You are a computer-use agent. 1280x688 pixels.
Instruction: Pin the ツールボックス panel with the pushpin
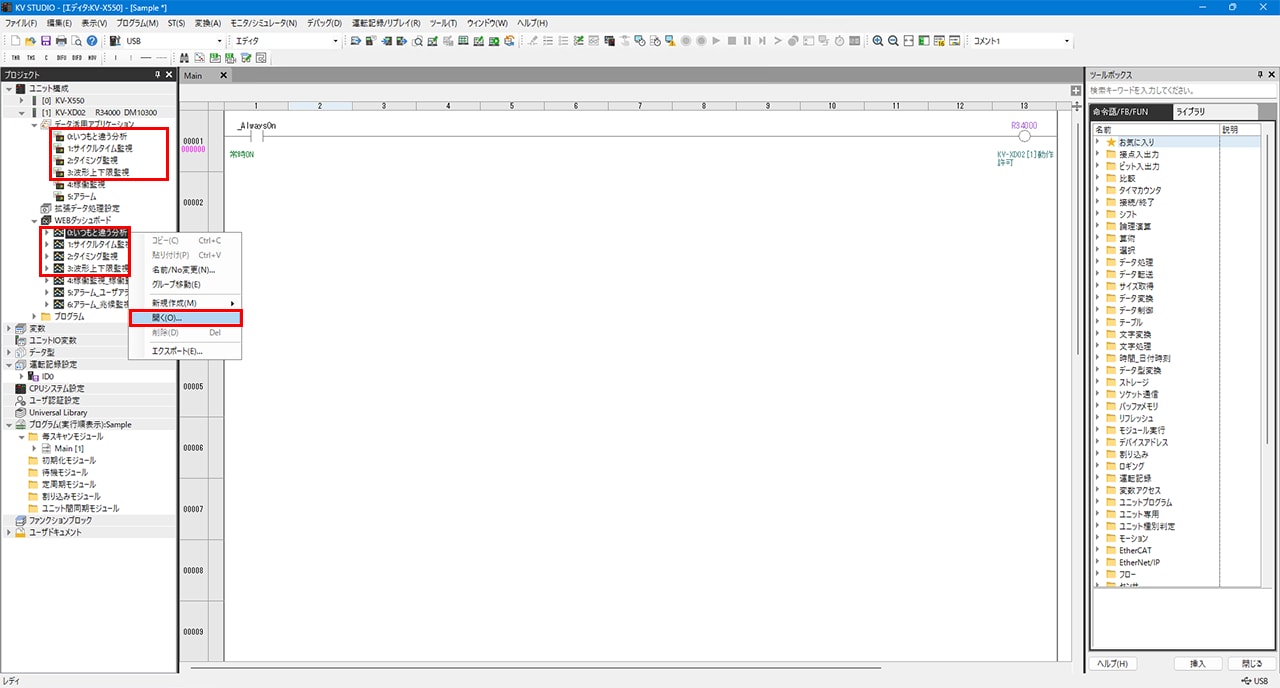point(1258,75)
